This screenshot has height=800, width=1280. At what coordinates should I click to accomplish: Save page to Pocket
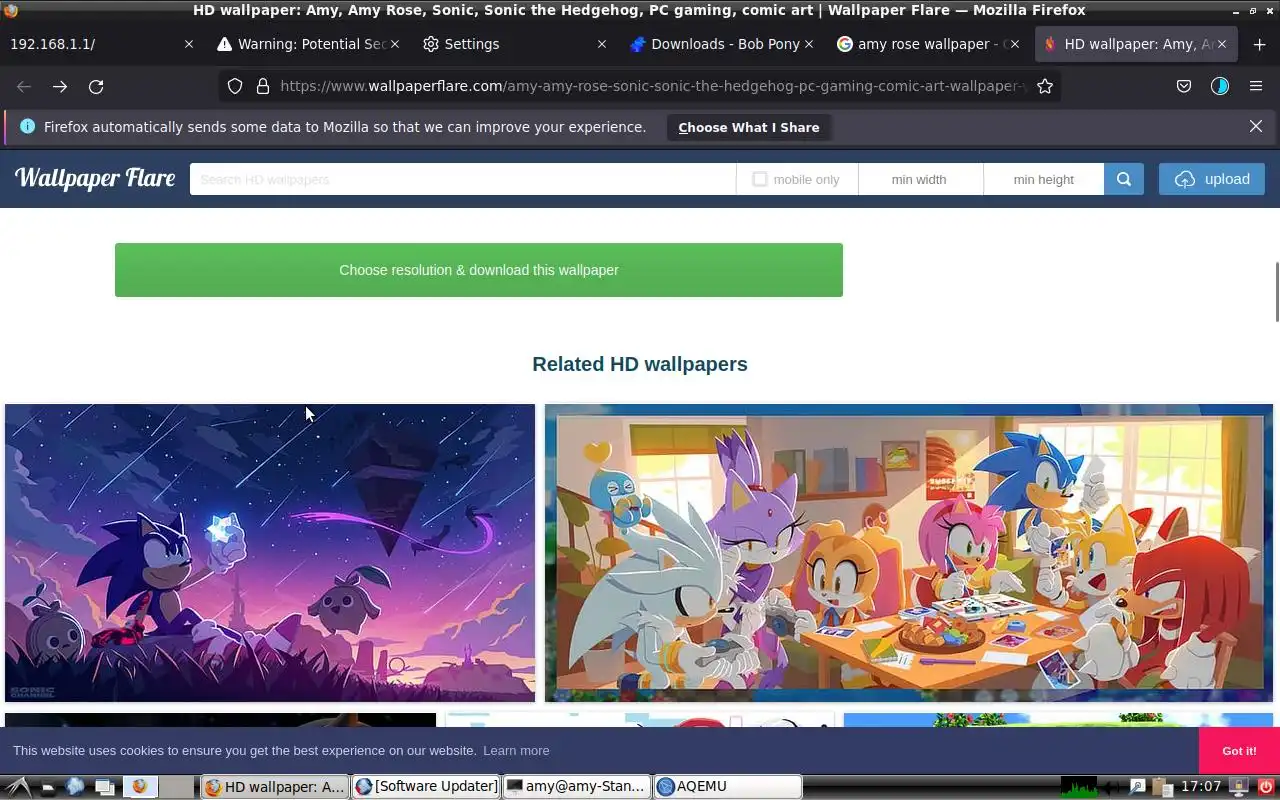point(1184,86)
